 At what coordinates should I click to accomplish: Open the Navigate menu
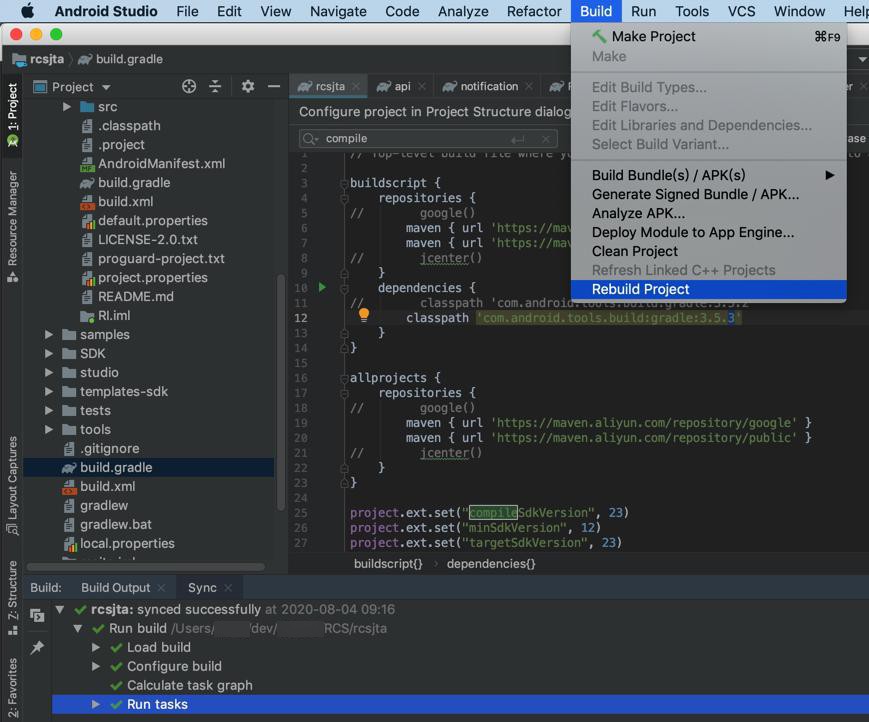(338, 11)
